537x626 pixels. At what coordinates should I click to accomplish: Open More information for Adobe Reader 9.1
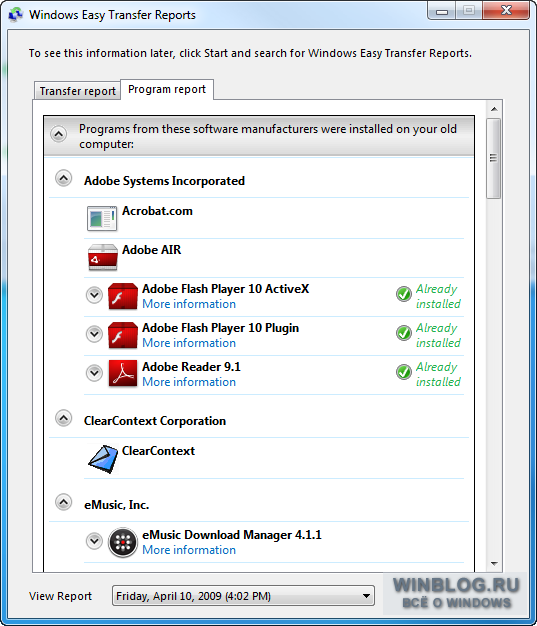(189, 382)
